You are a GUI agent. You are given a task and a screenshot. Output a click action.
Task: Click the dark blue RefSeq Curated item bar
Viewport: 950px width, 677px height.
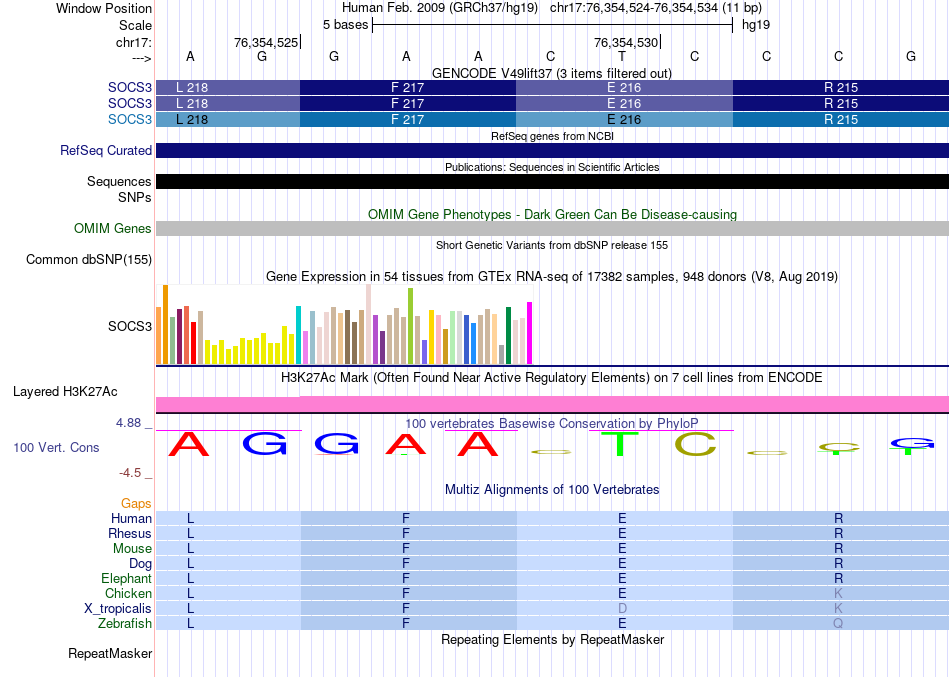click(552, 150)
